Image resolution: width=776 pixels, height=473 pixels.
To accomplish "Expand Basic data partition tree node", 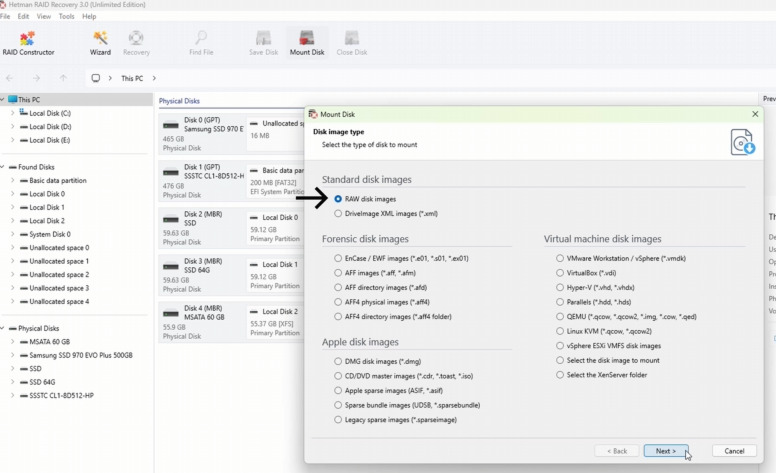I will coord(12,181).
